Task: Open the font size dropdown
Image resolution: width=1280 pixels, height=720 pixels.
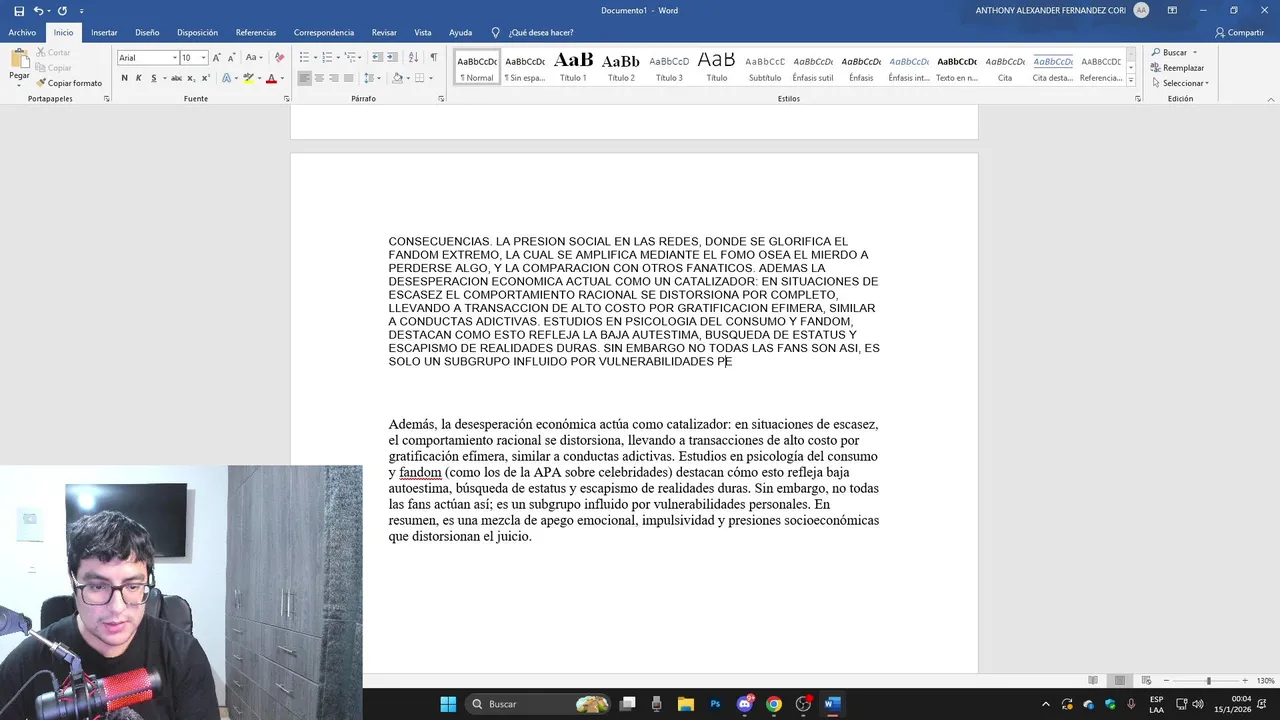Action: 204,58
